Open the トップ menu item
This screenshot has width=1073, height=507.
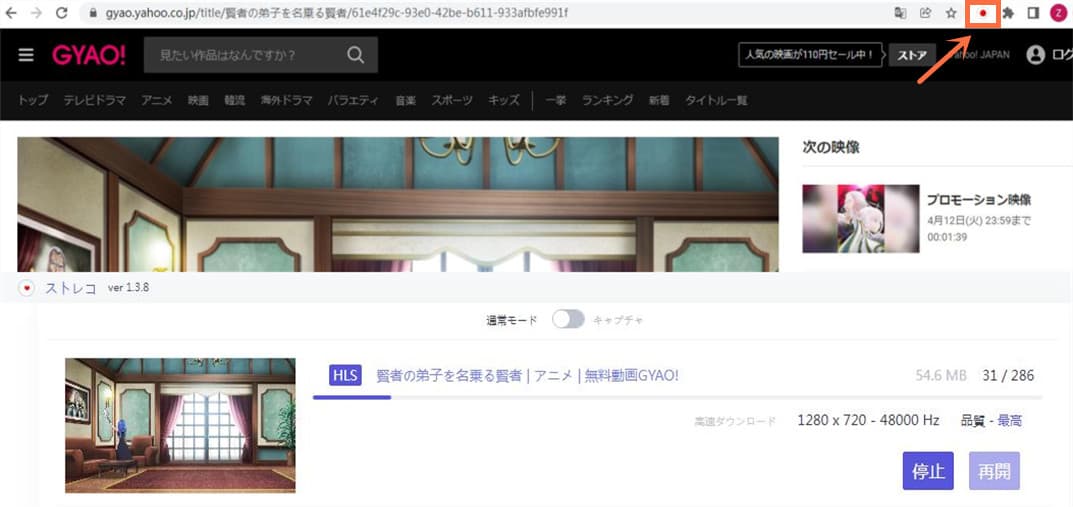33,101
